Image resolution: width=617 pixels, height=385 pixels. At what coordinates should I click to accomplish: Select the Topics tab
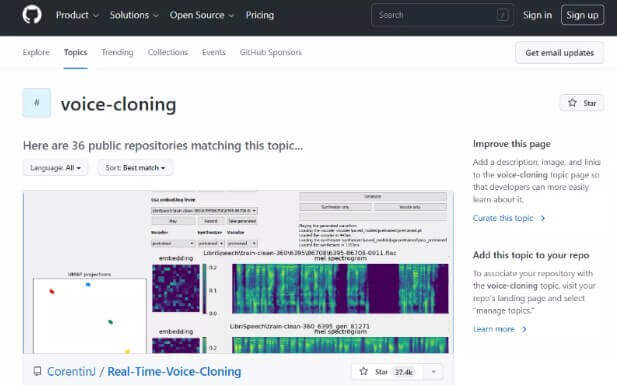coord(76,52)
